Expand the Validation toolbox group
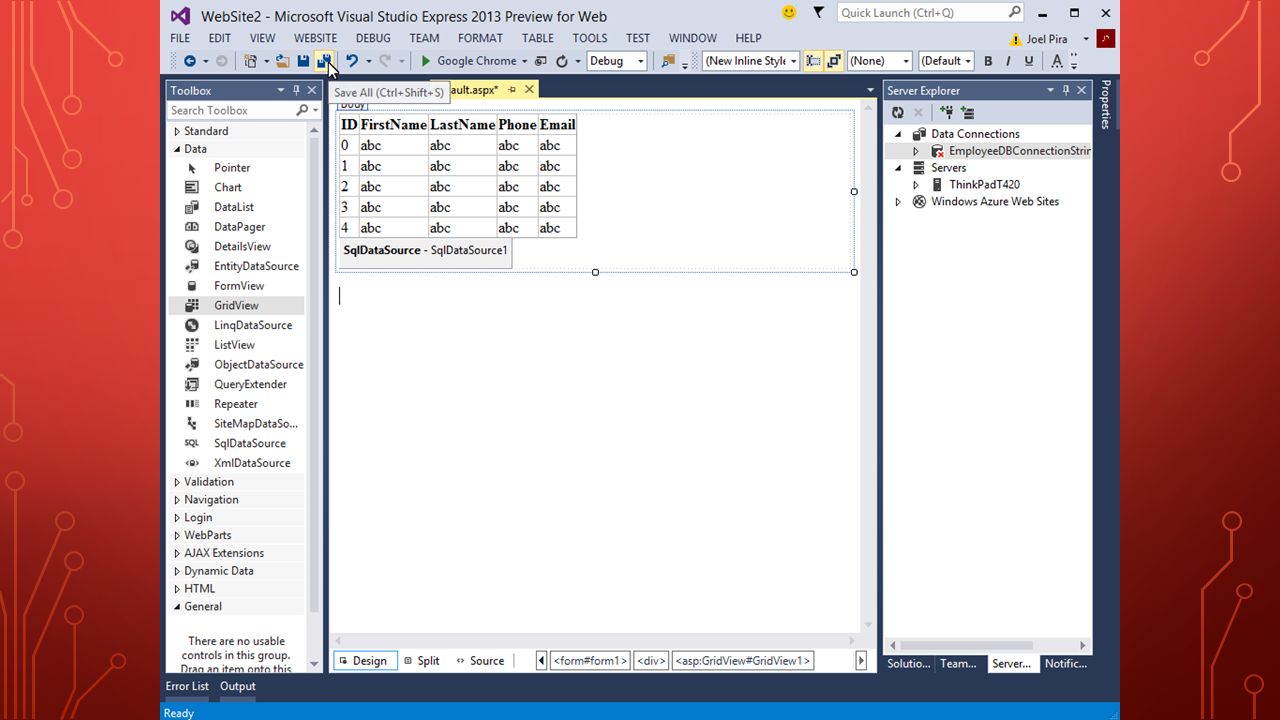 pyautogui.click(x=177, y=482)
